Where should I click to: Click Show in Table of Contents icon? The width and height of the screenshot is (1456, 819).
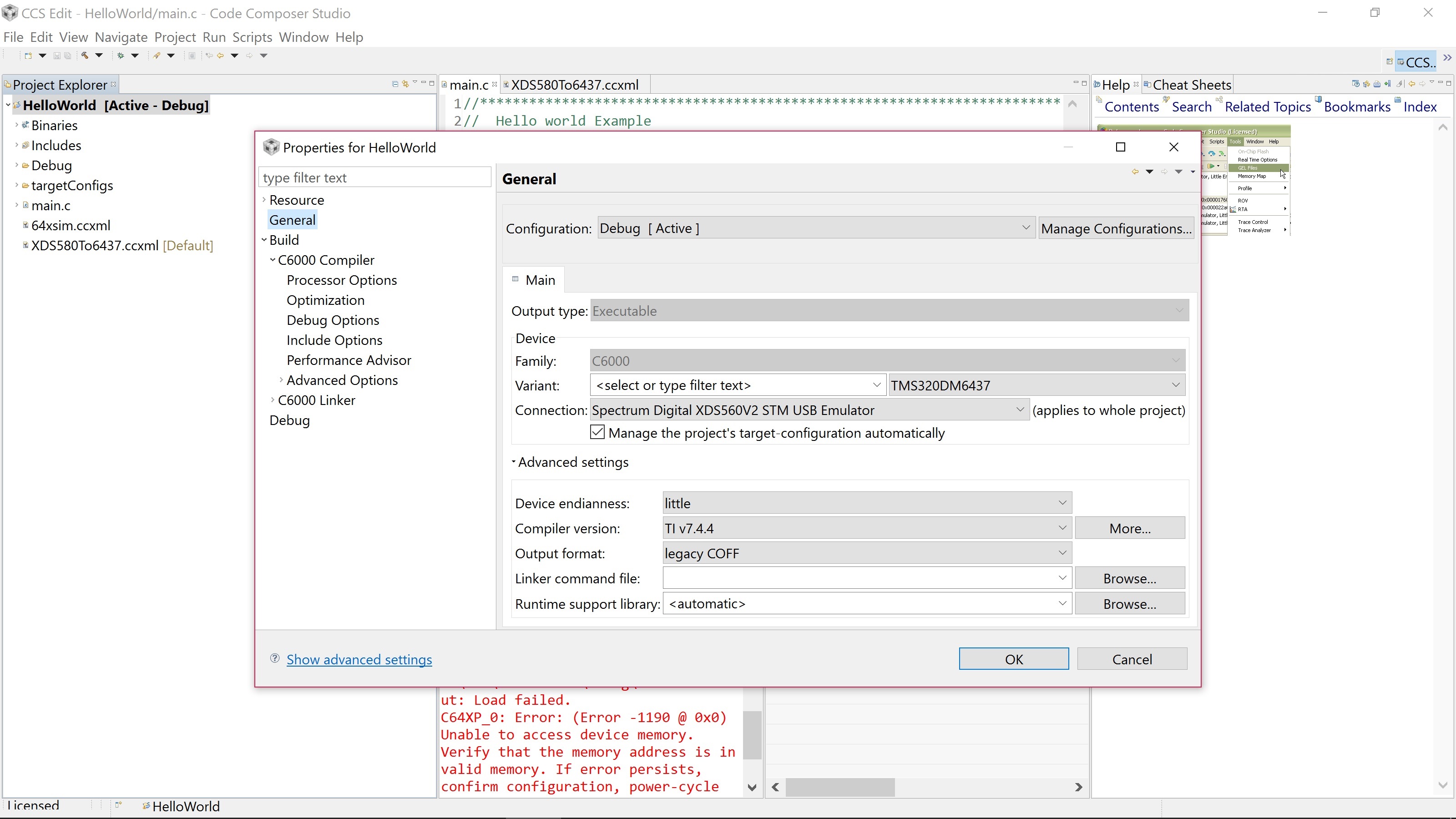click(x=1366, y=84)
